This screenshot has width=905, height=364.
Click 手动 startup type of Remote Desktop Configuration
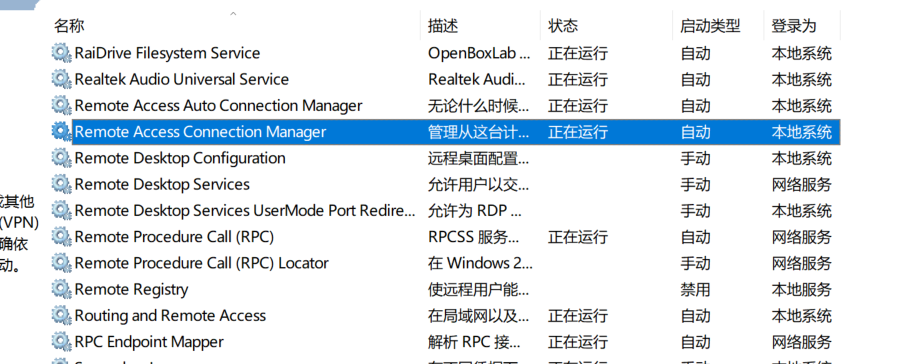(x=695, y=158)
